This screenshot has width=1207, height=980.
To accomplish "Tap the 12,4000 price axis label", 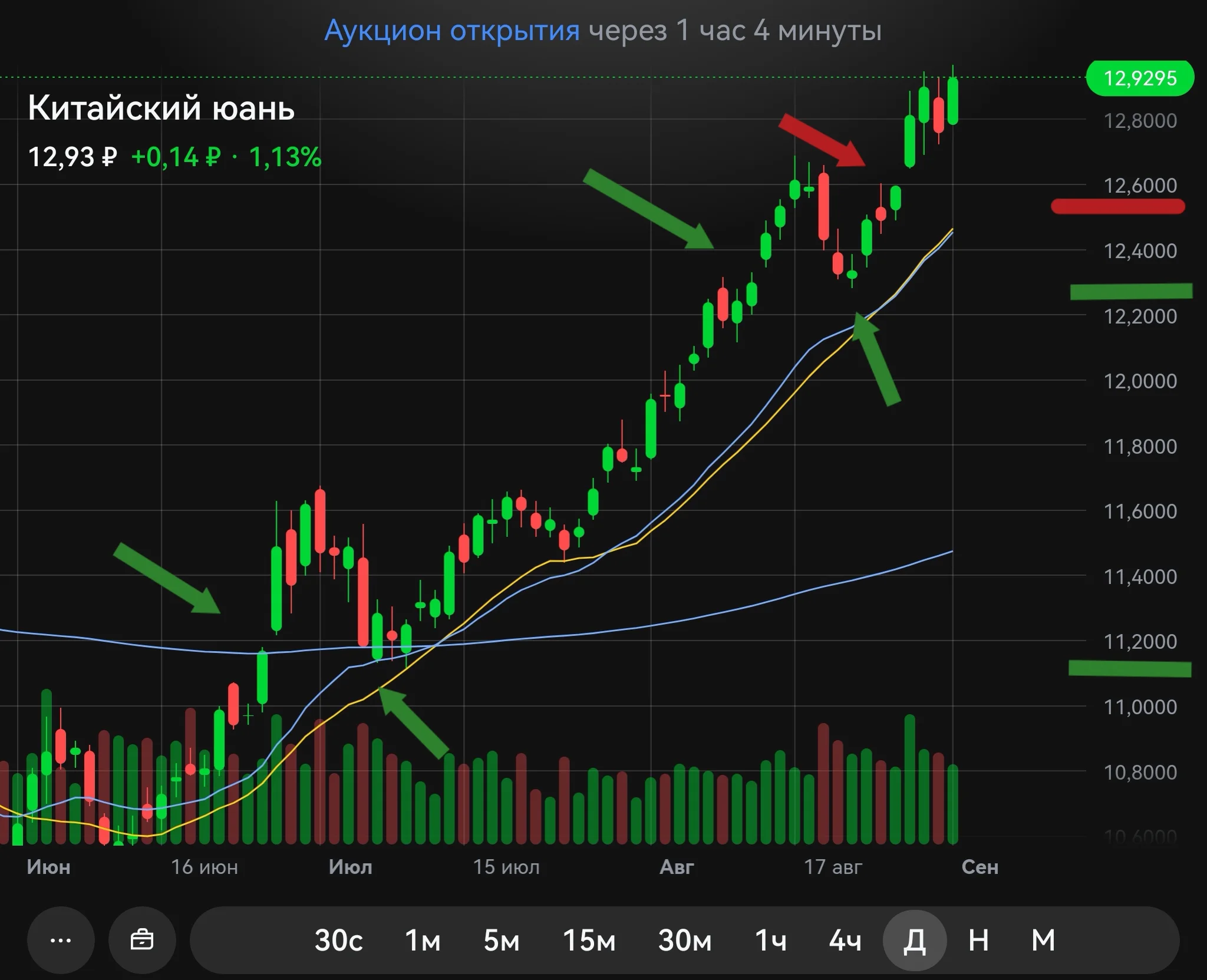I will (x=1140, y=251).
